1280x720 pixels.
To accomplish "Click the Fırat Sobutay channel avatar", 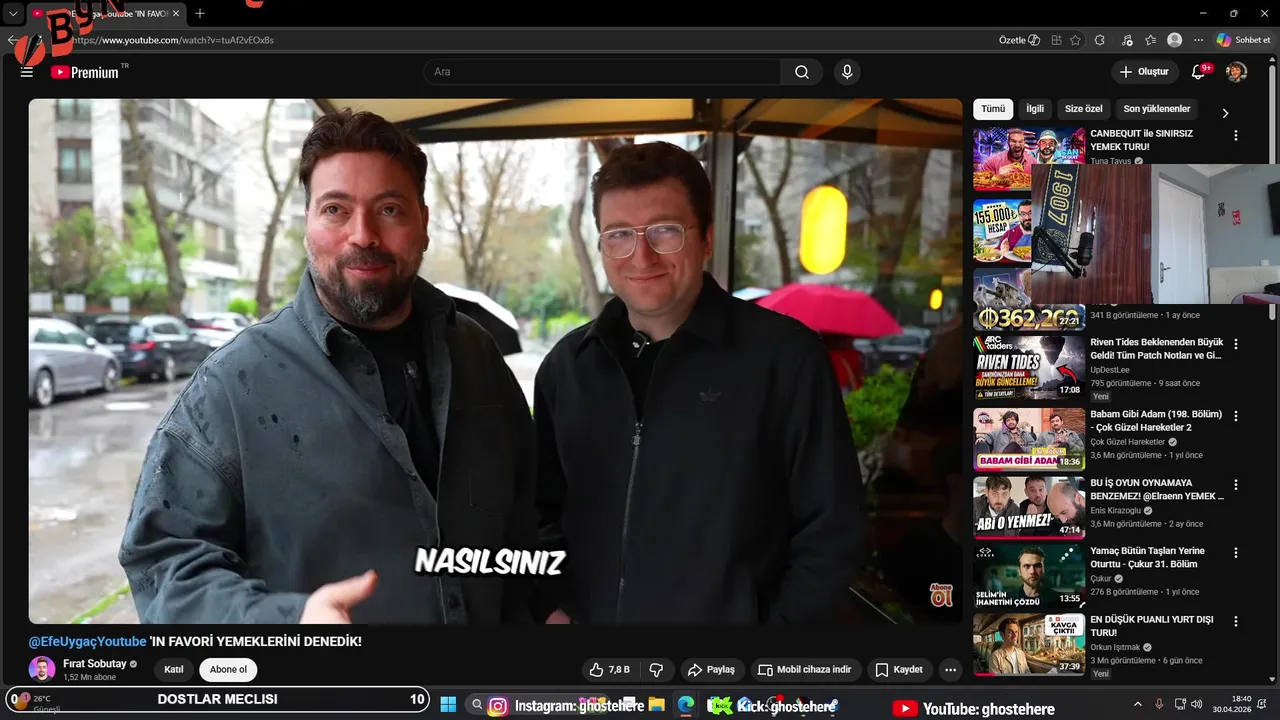I will [x=42, y=670].
